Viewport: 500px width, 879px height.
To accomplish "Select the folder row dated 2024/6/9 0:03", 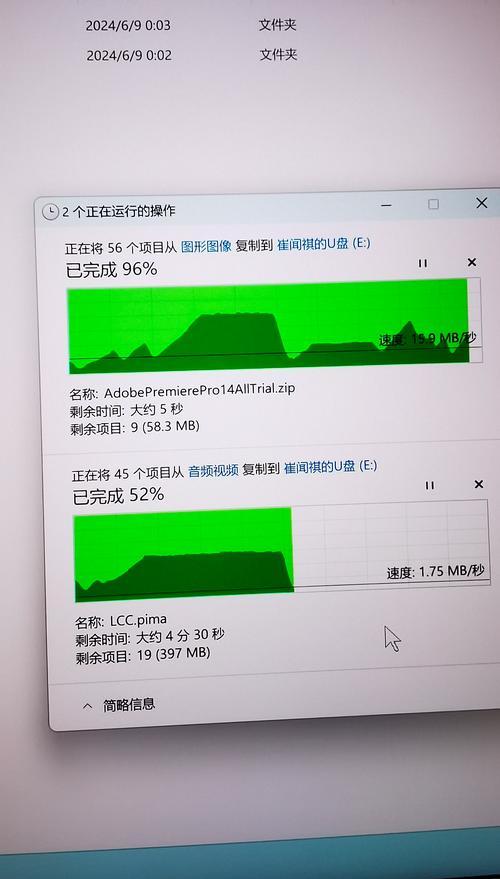I will 191,25.
